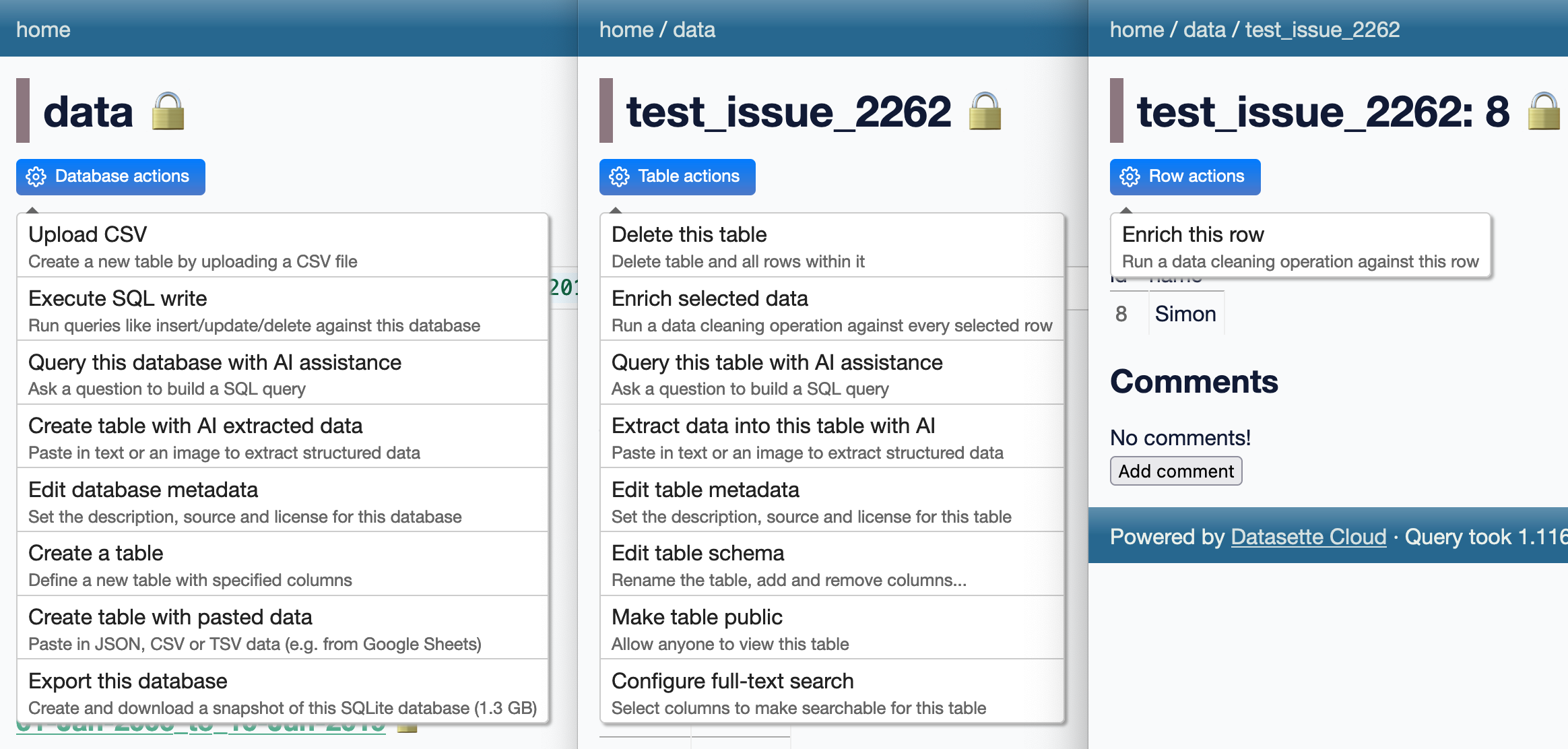Click home breadcrumb in the middle panel
The width and height of the screenshot is (1568, 749).
626,30
